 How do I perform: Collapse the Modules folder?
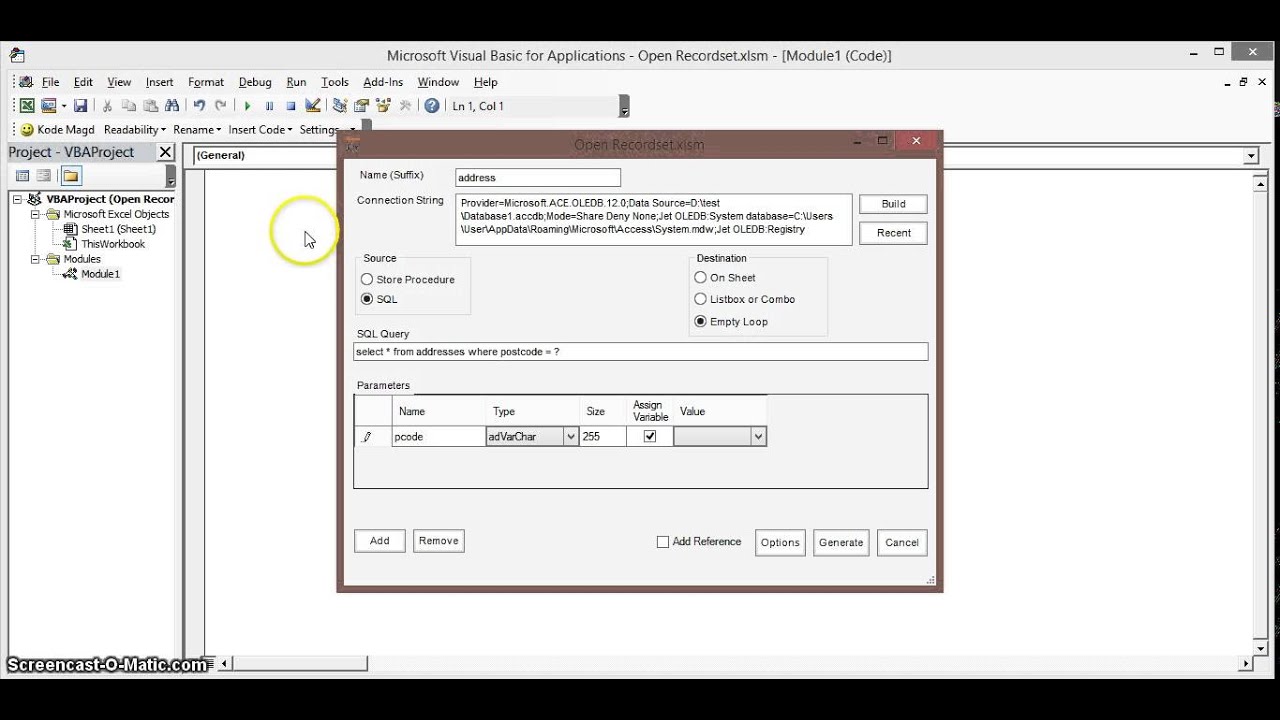(36, 259)
